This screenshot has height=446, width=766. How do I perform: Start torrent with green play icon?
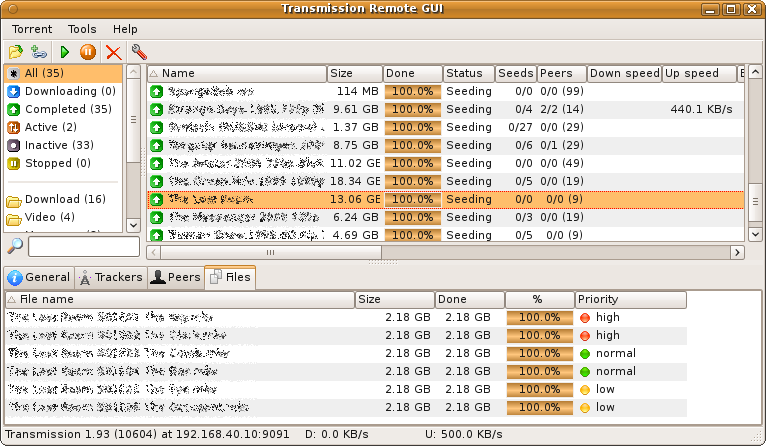click(x=64, y=52)
